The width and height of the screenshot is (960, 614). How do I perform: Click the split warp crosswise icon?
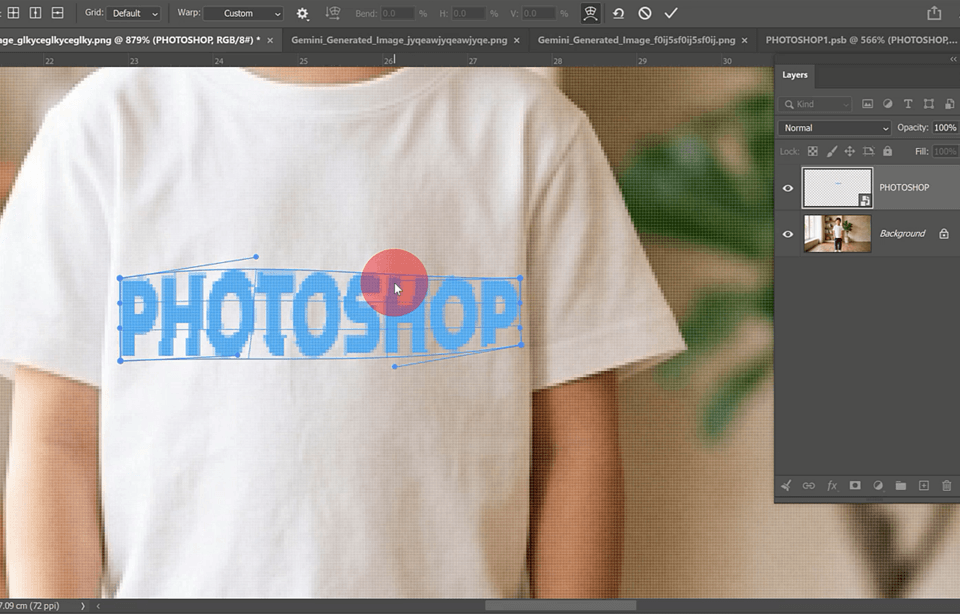pos(13,13)
